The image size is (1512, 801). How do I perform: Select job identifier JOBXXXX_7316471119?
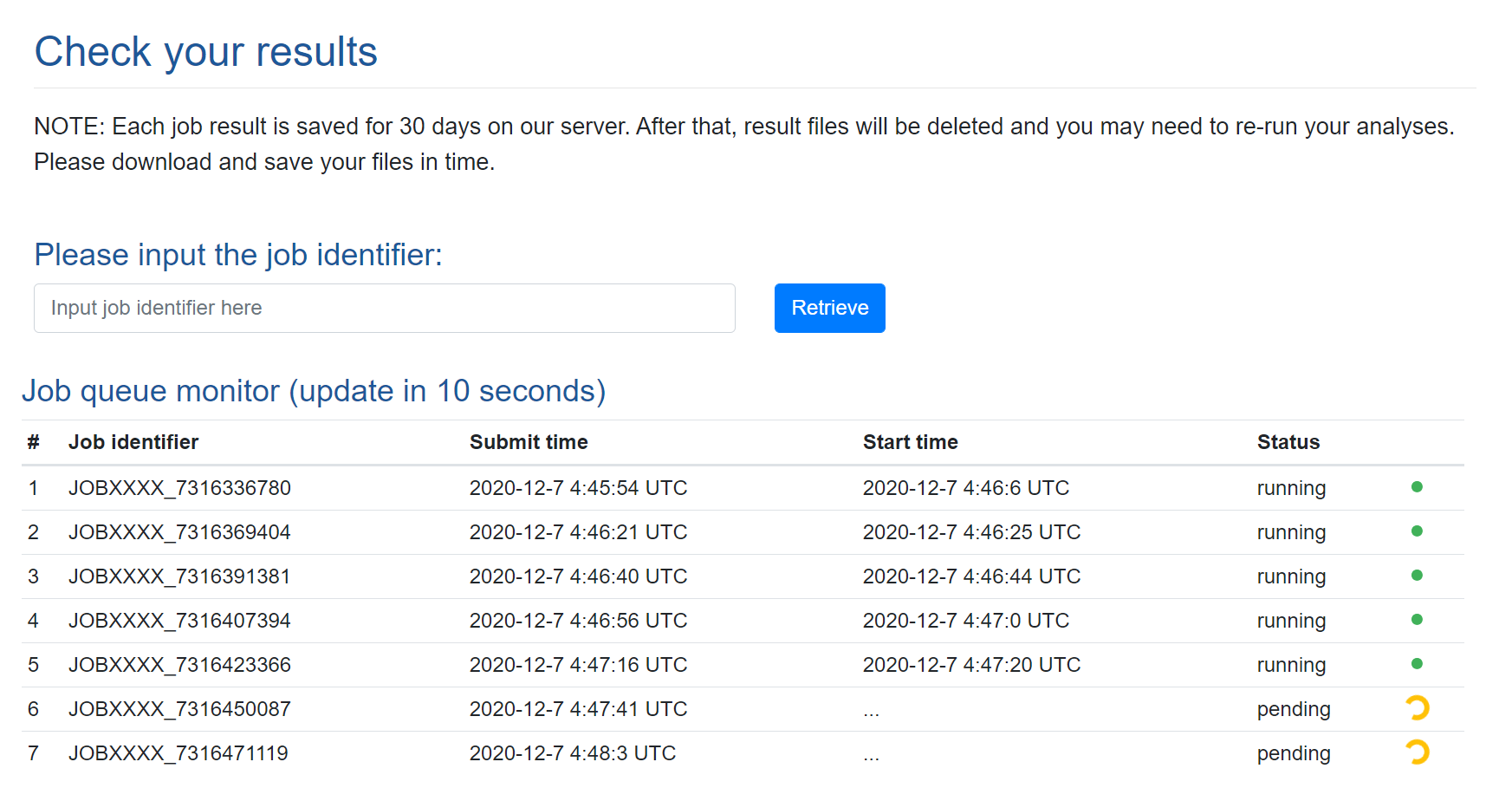[178, 753]
